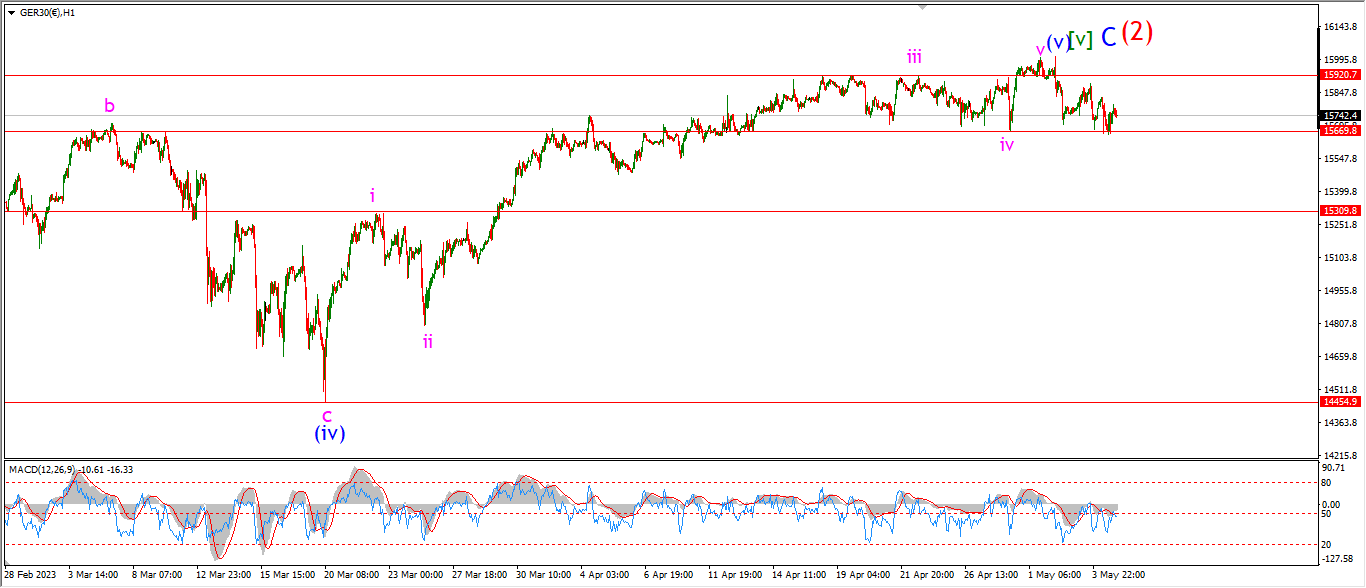Select the large blue C wave label

[1108, 37]
